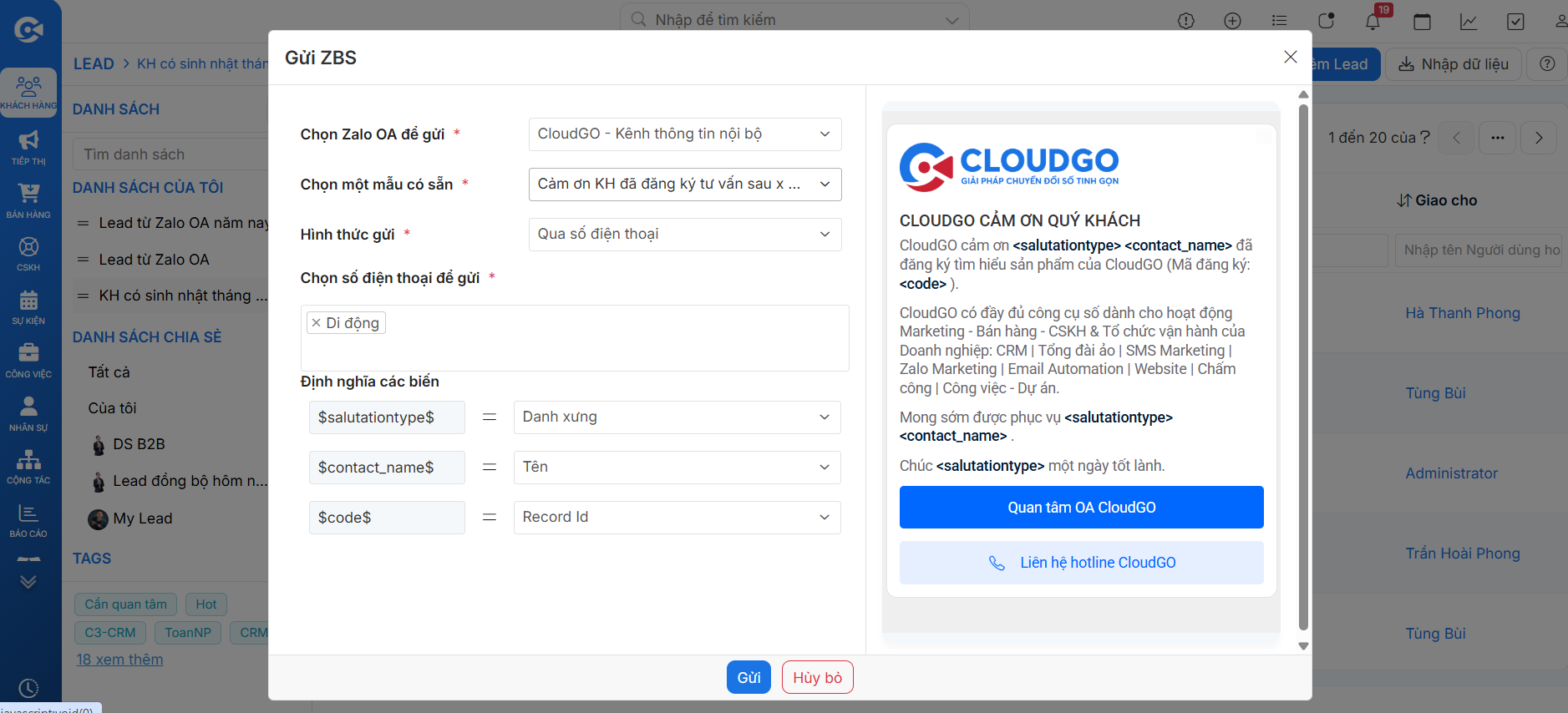This screenshot has width=1568, height=713.
Task: Click the help question mark icon
Action: [1547, 64]
